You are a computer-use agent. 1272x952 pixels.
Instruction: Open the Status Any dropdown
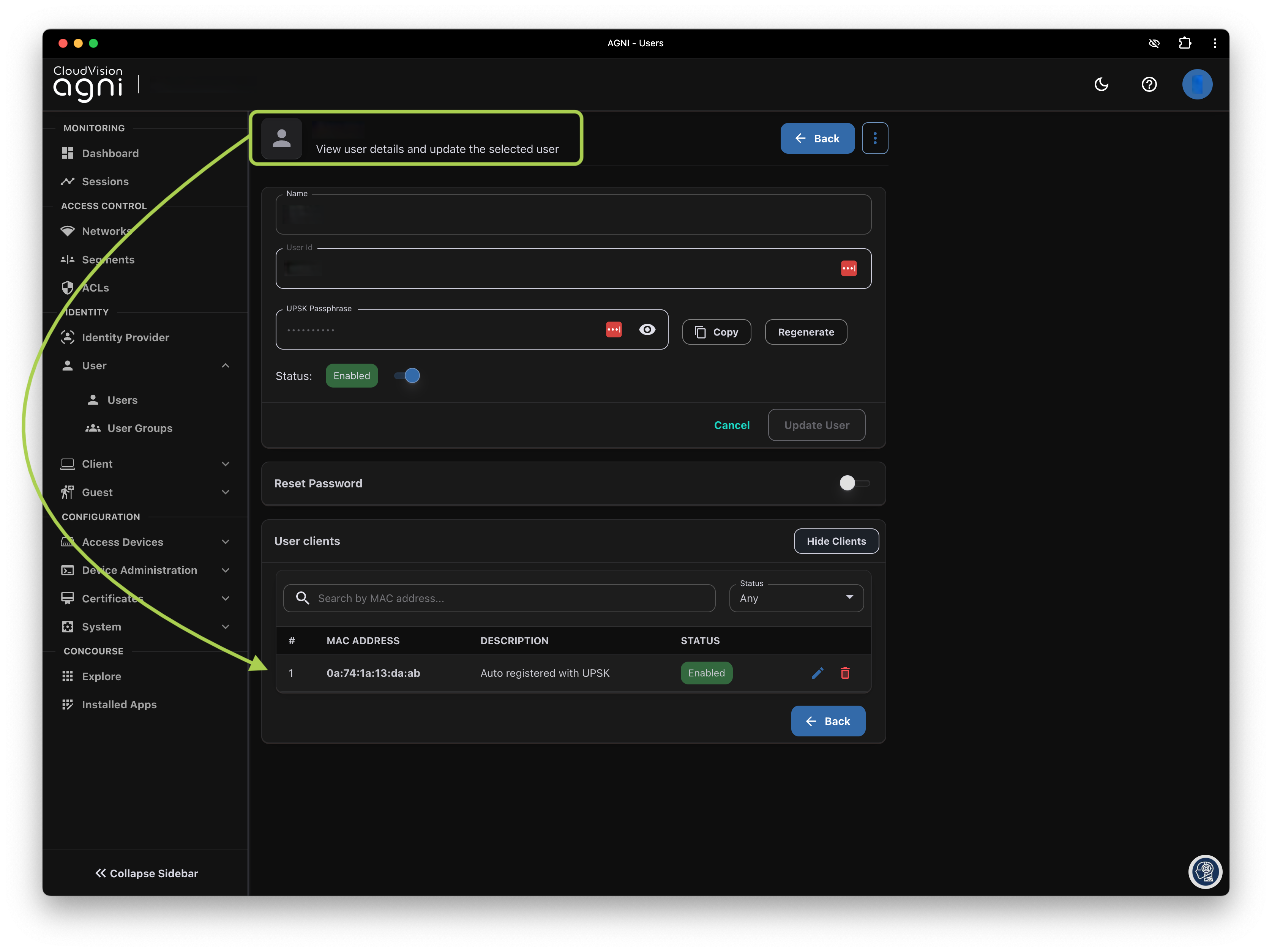(x=796, y=598)
